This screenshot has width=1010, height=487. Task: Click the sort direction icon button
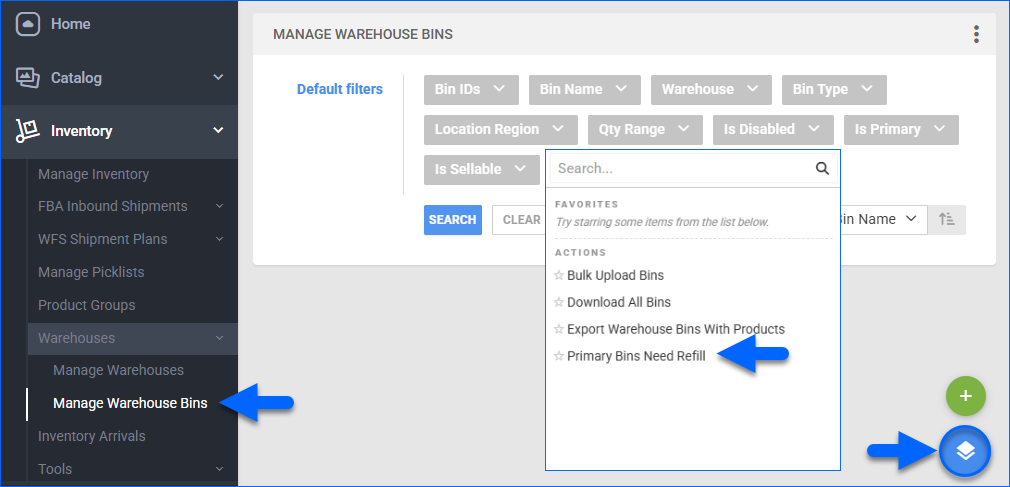(946, 220)
